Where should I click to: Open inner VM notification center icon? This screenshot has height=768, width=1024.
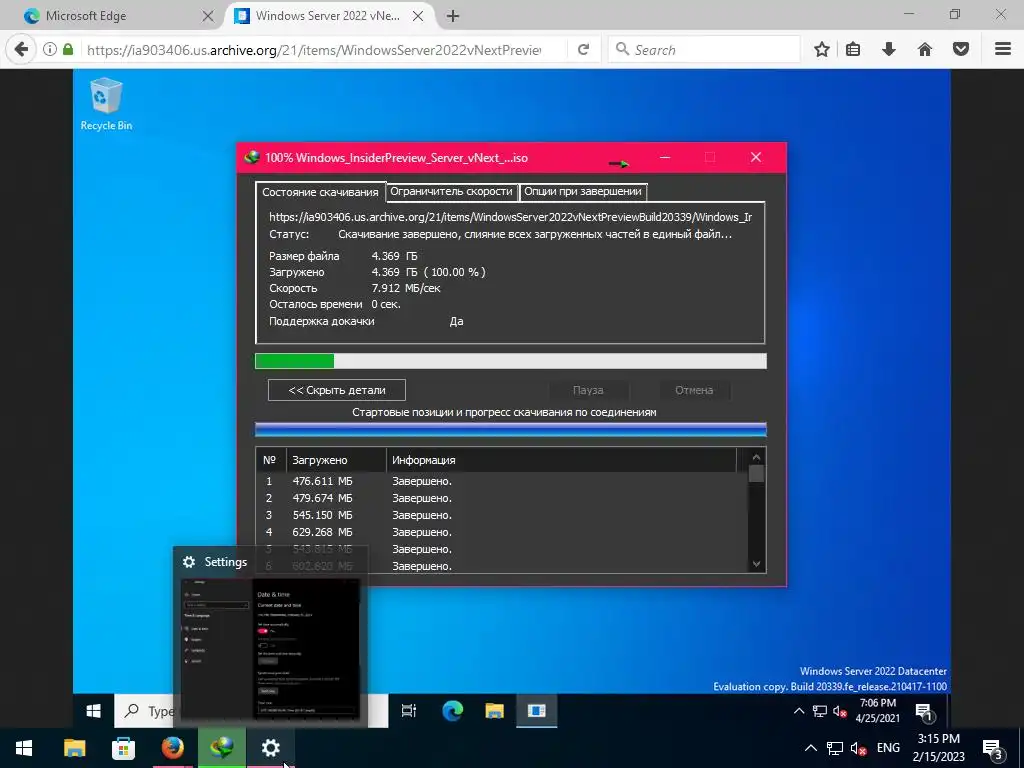pyautogui.click(x=925, y=712)
